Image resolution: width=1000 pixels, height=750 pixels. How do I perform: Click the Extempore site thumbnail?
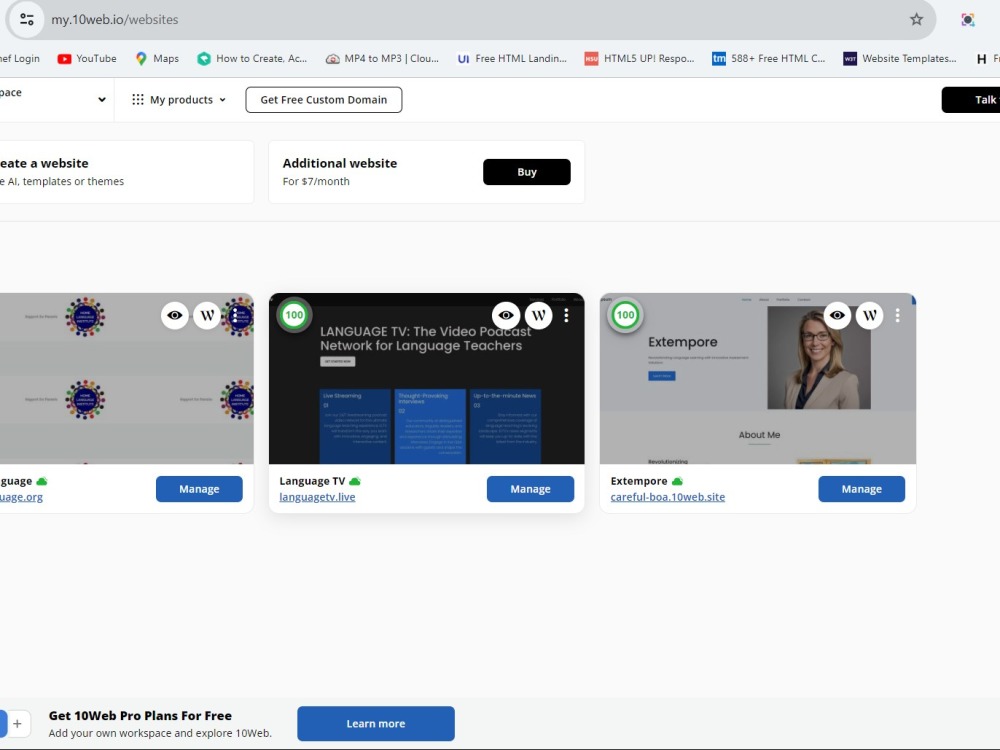point(758,379)
